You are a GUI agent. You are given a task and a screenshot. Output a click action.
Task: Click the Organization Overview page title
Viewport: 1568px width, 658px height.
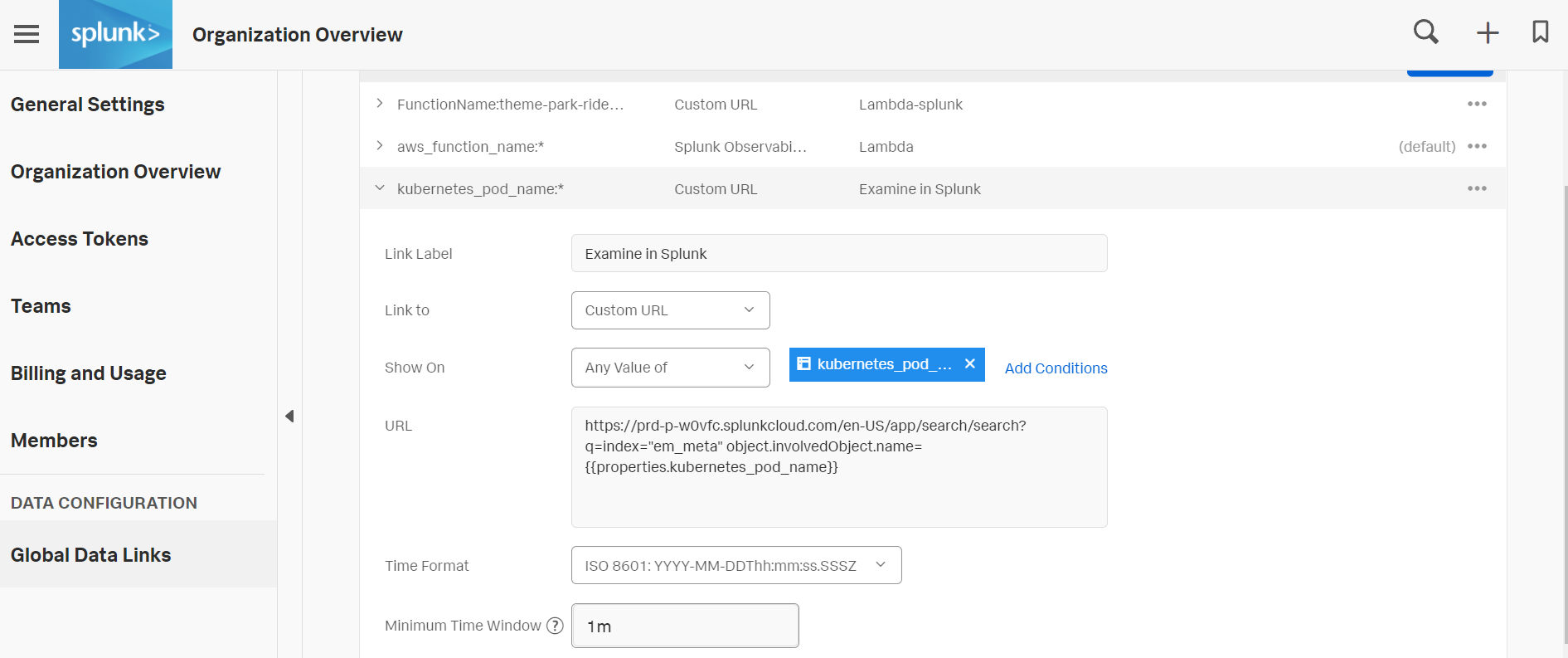pyautogui.click(x=298, y=35)
